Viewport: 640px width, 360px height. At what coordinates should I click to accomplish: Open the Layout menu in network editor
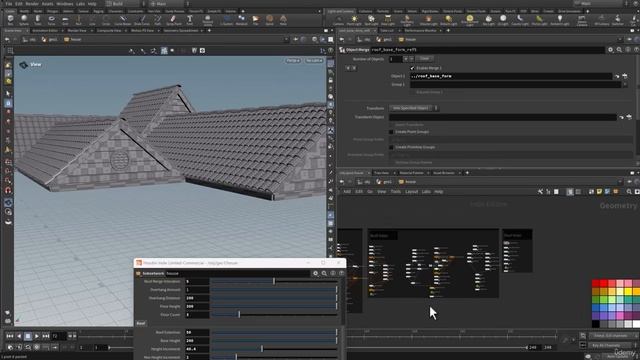pyautogui.click(x=411, y=191)
